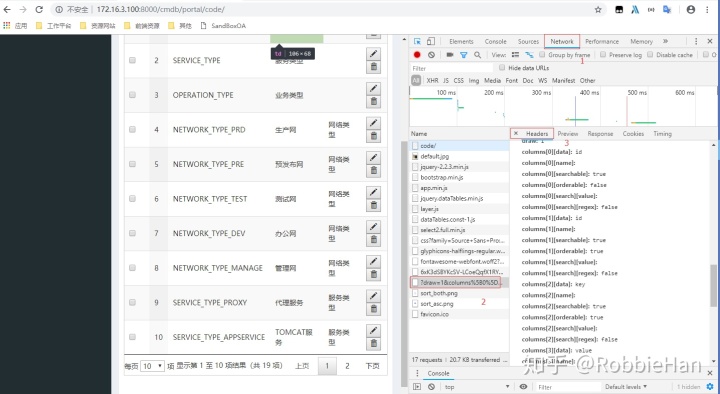Edit the SERVICE_TYPE row pencil icon

click(x=373, y=54)
